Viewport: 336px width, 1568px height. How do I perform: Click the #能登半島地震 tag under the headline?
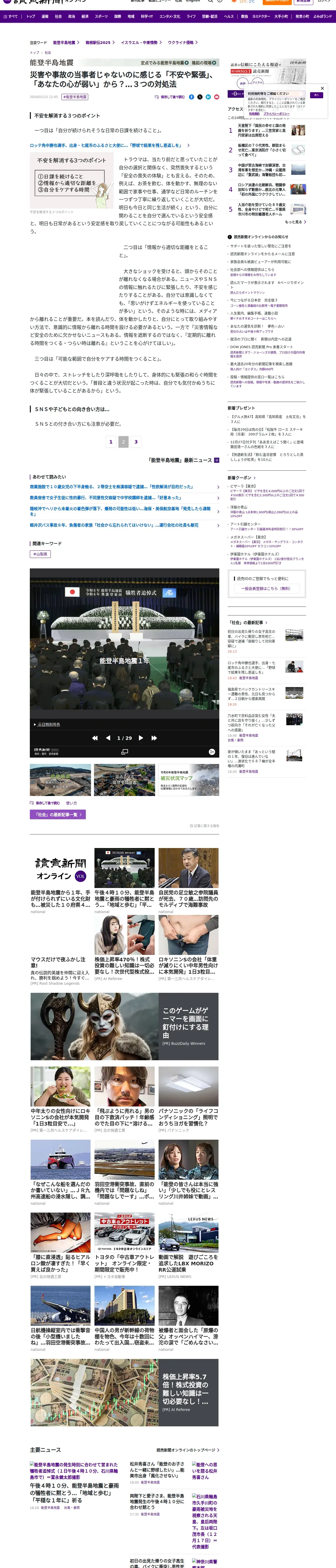[x=75, y=97]
